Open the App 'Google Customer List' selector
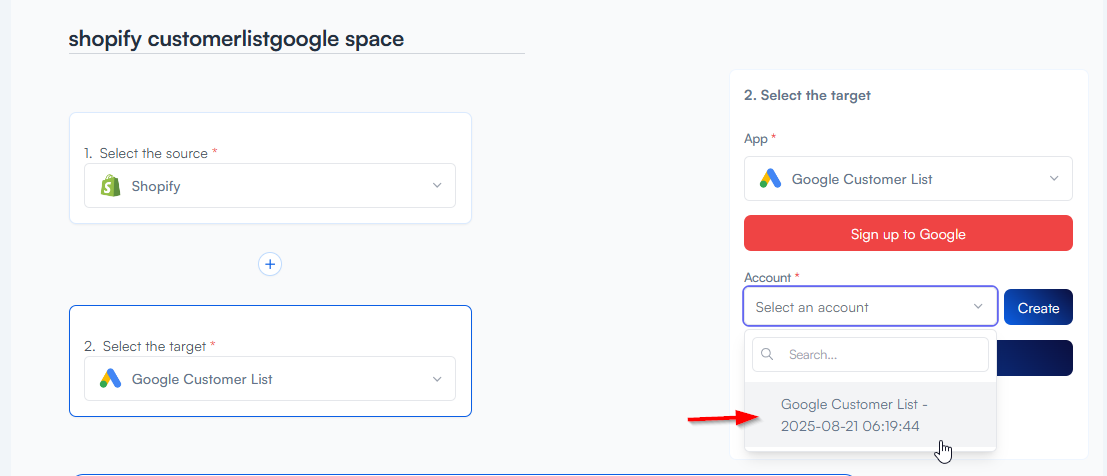This screenshot has width=1107, height=476. (908, 179)
